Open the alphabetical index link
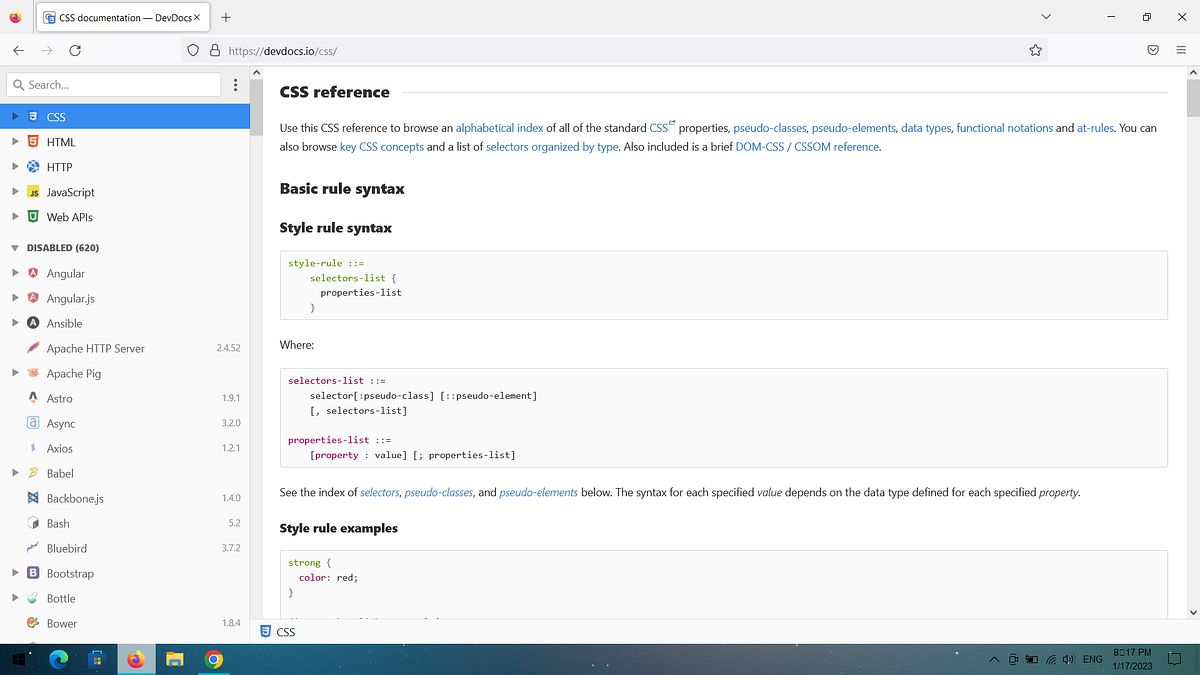 (x=500, y=128)
